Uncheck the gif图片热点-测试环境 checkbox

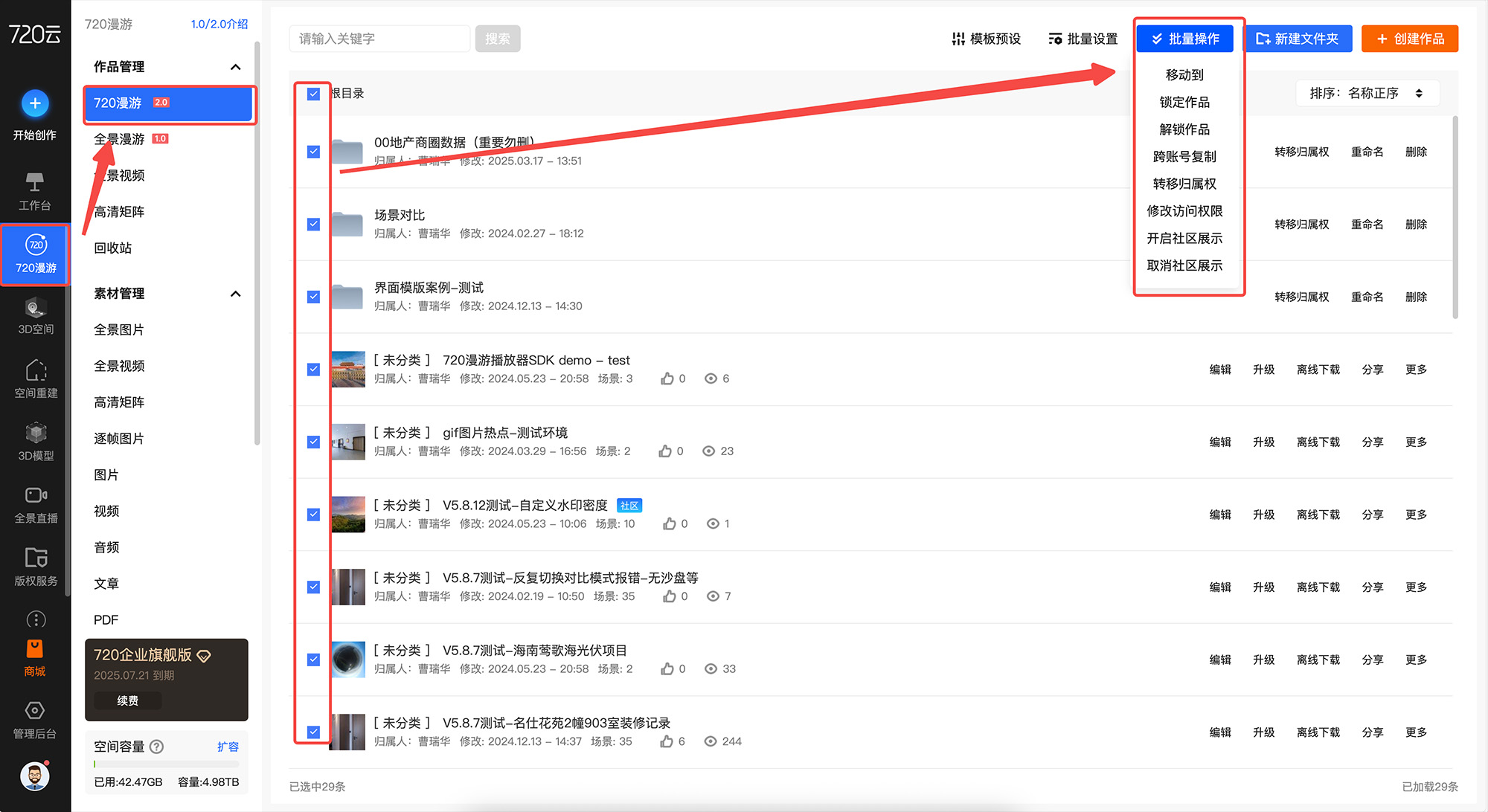tap(313, 442)
